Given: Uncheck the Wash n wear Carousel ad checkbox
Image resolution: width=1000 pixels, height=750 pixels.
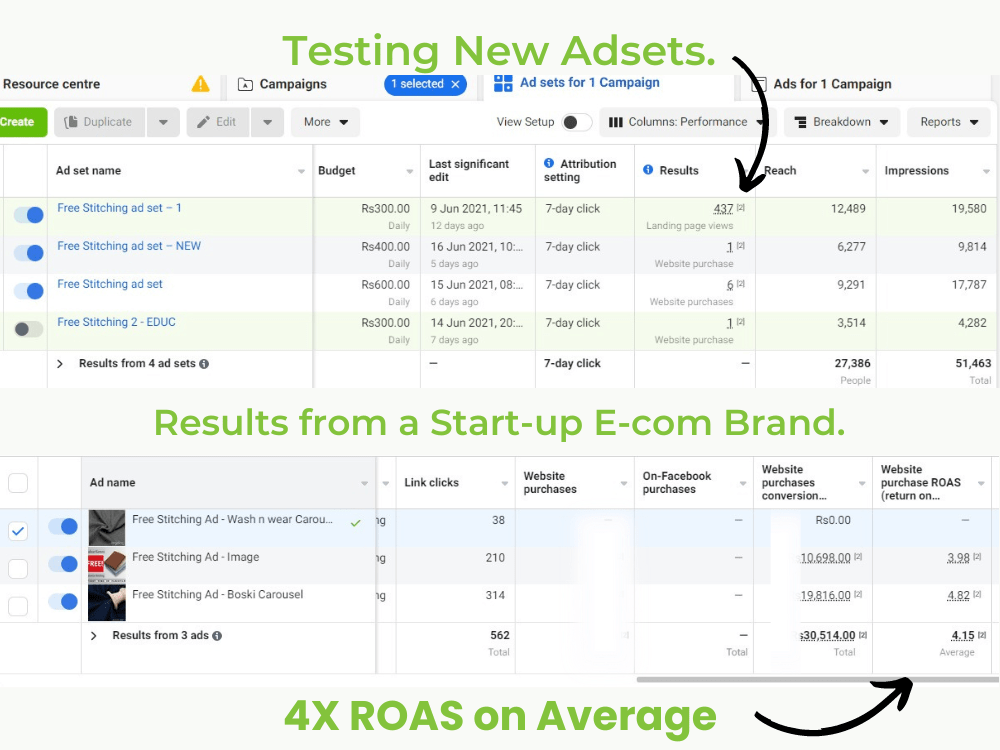Looking at the screenshot, I should (x=18, y=531).
